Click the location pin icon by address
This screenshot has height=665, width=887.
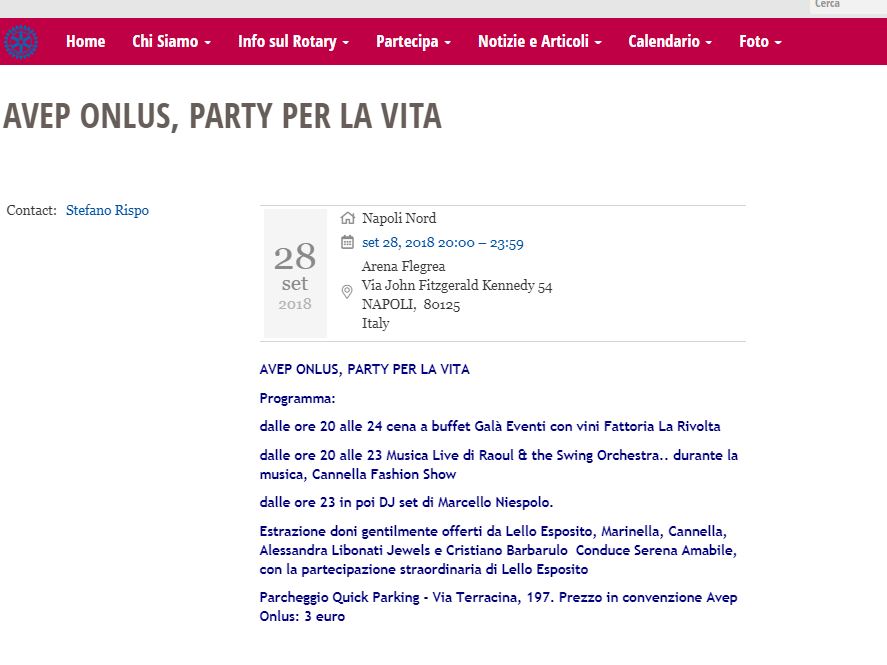click(x=347, y=292)
